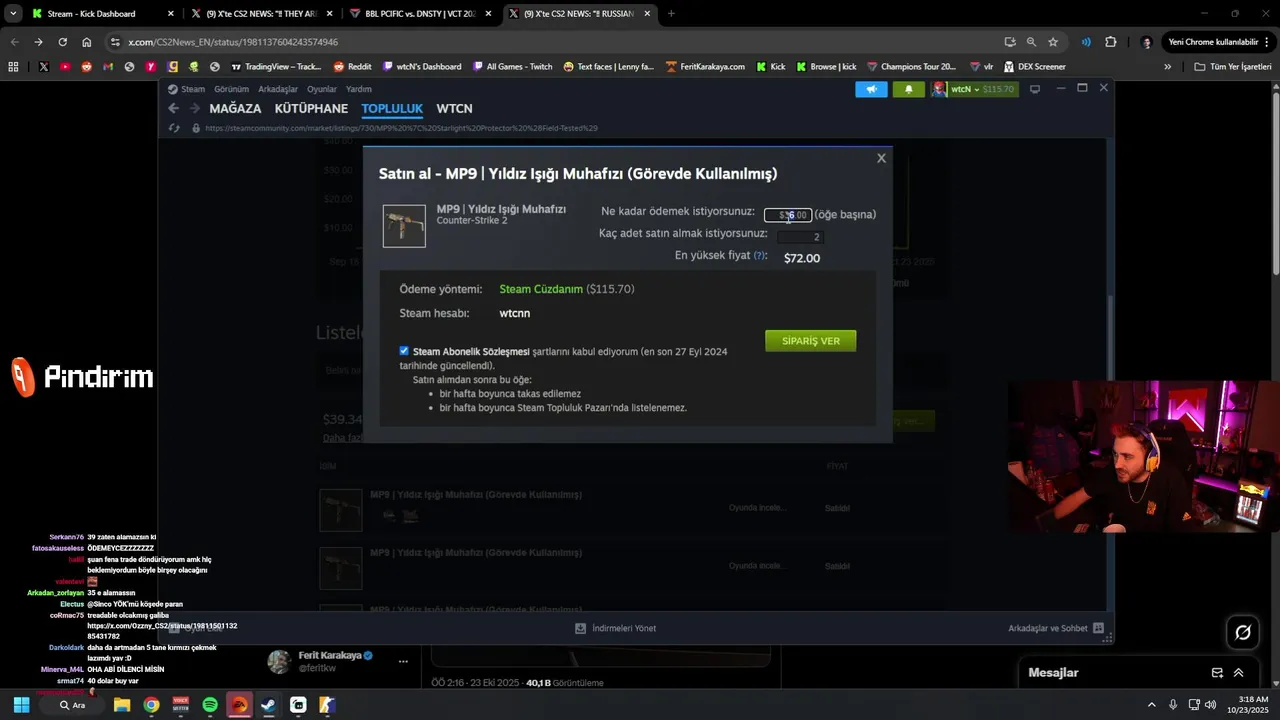Click the MP9 item thumbnail in dialog
The height and width of the screenshot is (720, 1280).
point(404,226)
